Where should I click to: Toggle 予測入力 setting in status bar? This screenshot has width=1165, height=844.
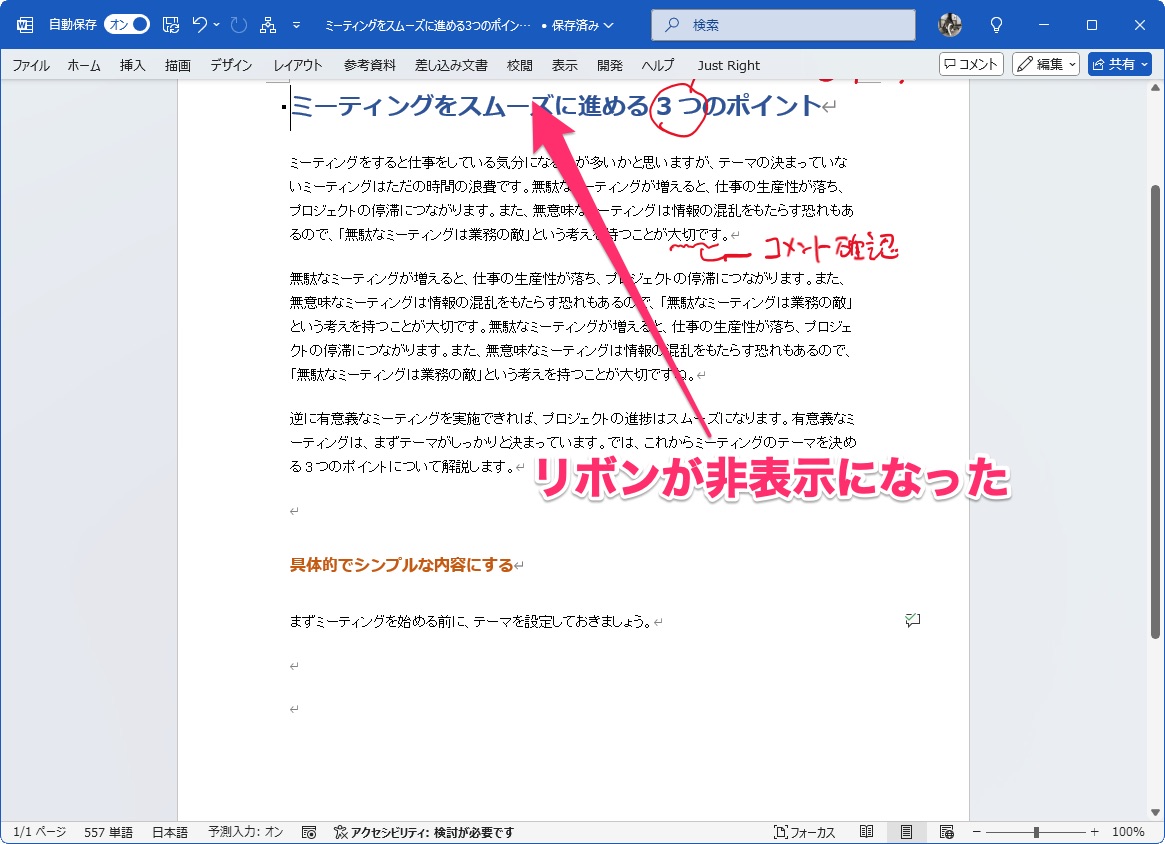point(245,831)
